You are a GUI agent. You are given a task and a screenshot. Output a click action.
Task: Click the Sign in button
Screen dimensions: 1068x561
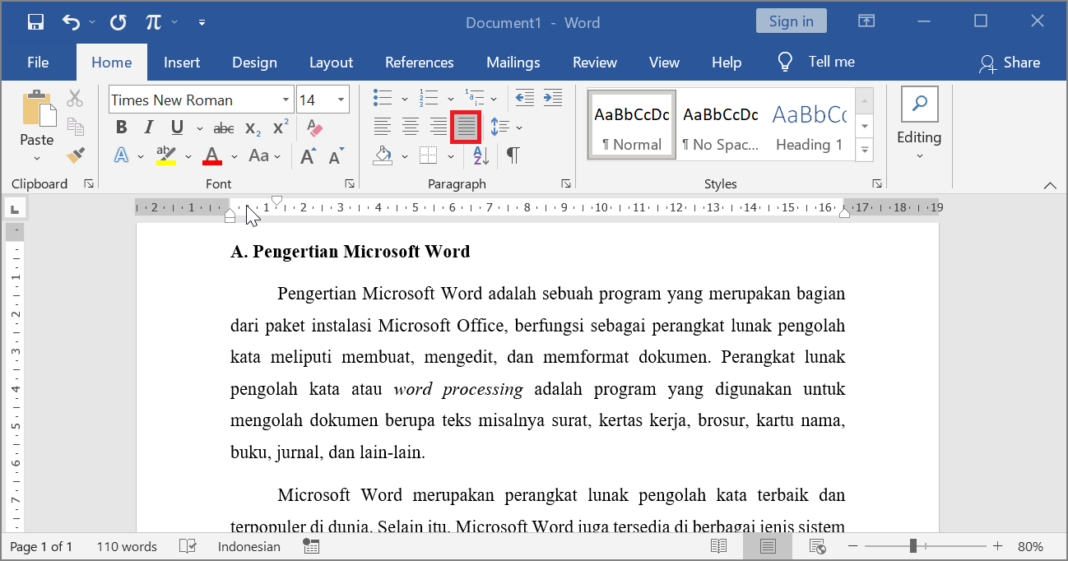click(x=791, y=21)
